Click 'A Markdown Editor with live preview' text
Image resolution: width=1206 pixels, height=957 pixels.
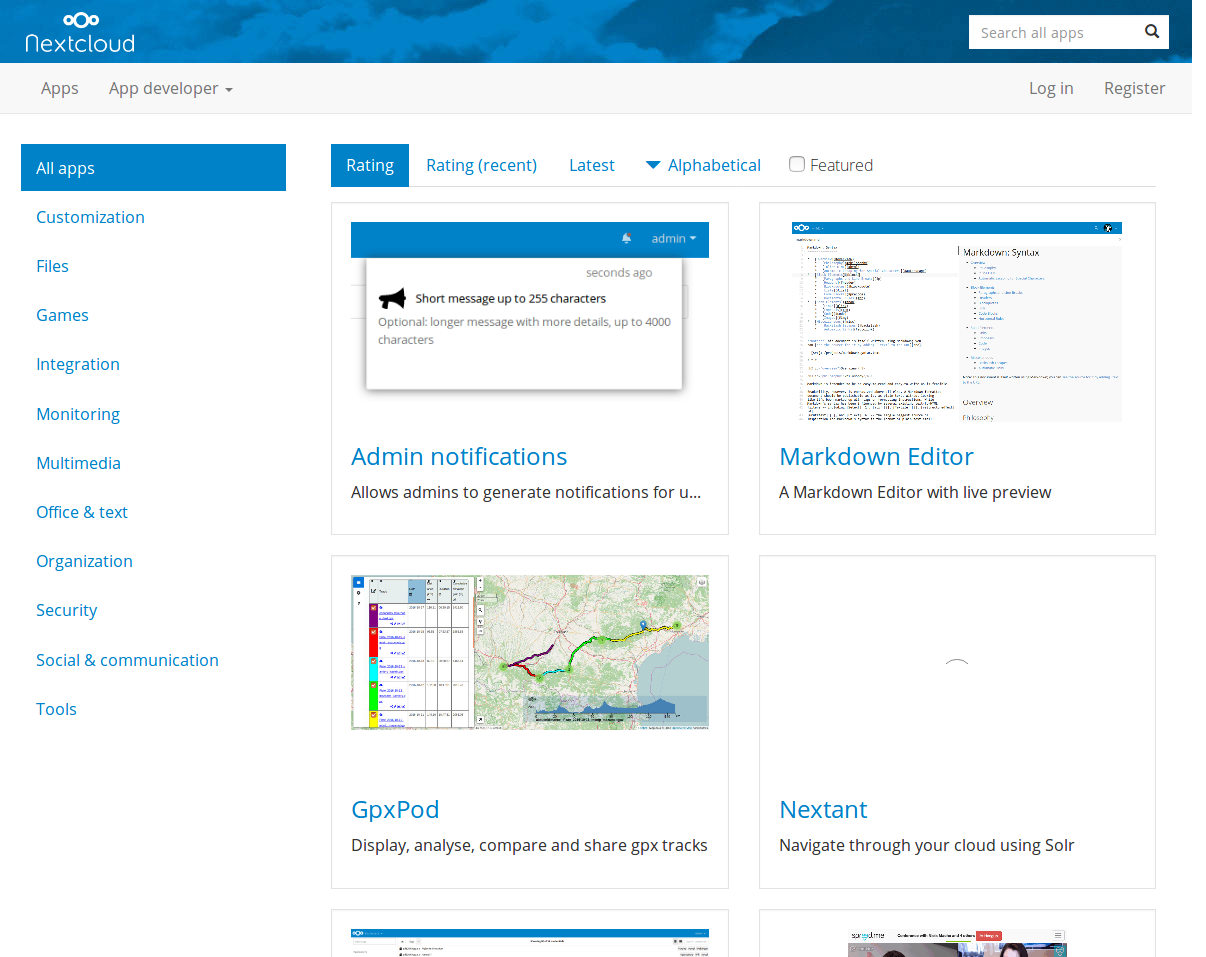915,492
